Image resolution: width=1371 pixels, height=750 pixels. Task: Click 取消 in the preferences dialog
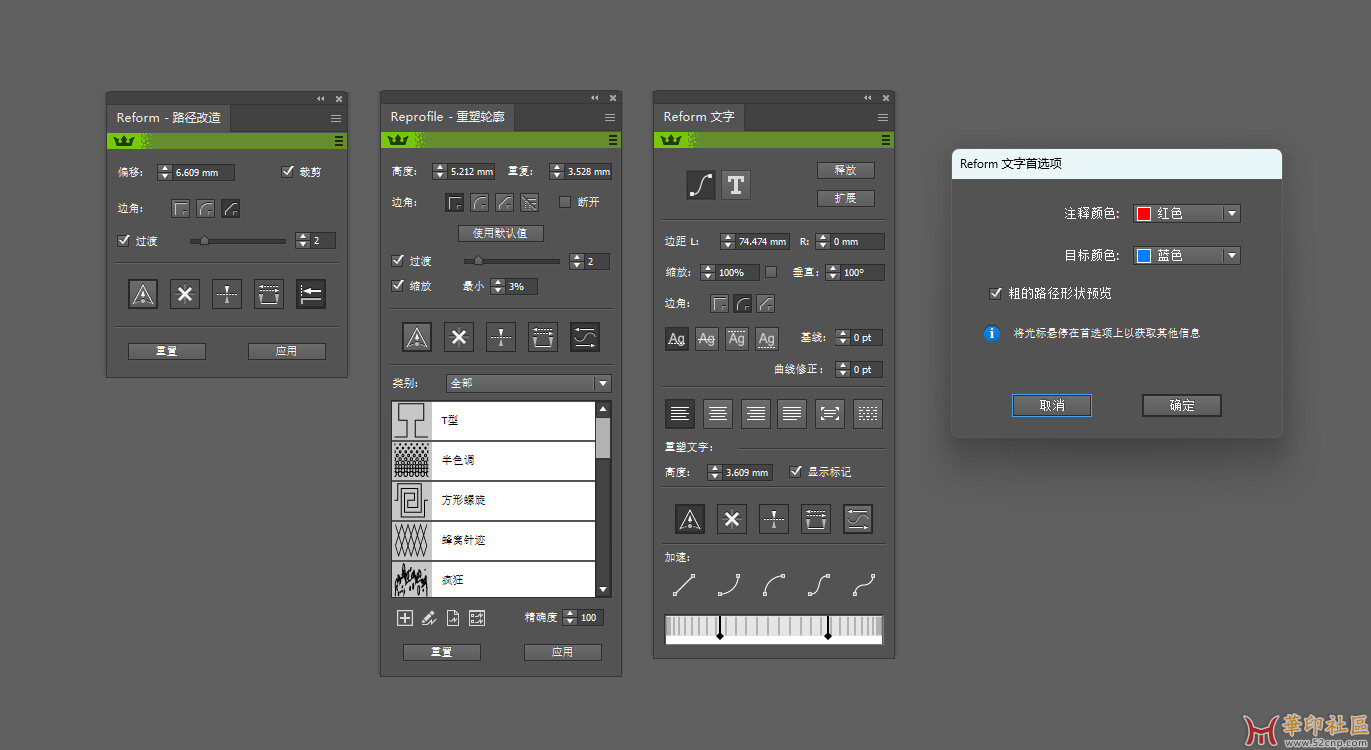click(x=1052, y=405)
